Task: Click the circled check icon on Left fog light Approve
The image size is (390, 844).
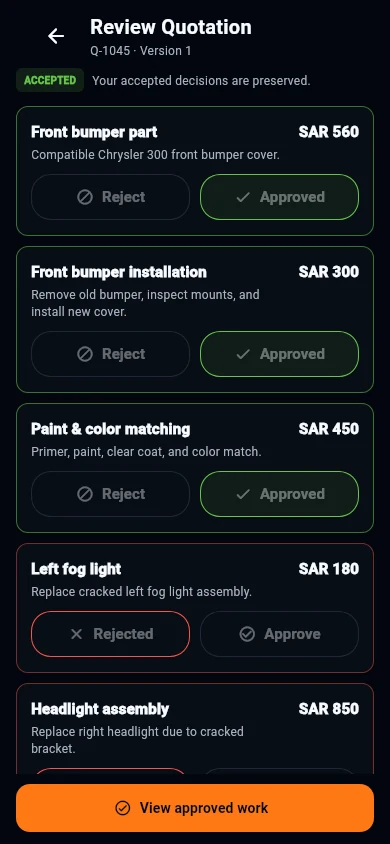Action: point(247,634)
